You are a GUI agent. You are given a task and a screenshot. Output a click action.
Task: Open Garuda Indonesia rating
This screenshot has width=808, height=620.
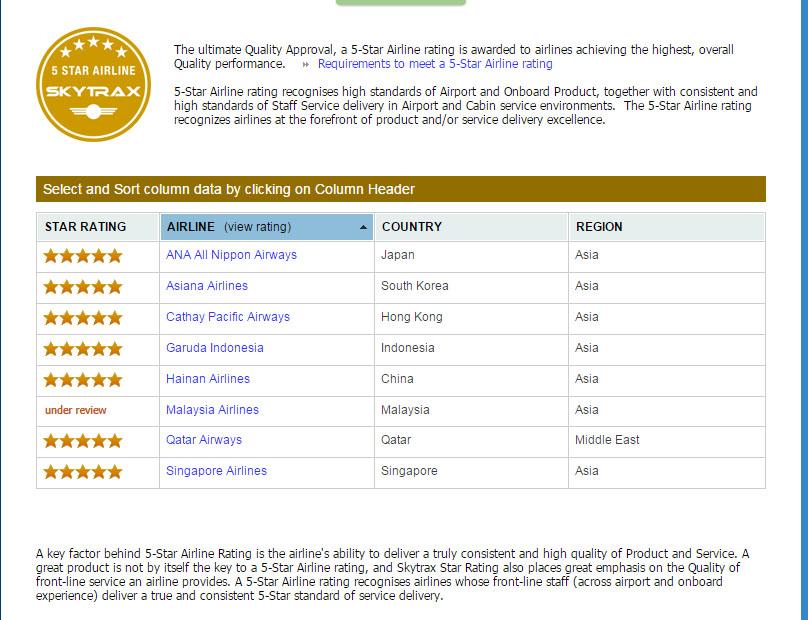point(214,348)
